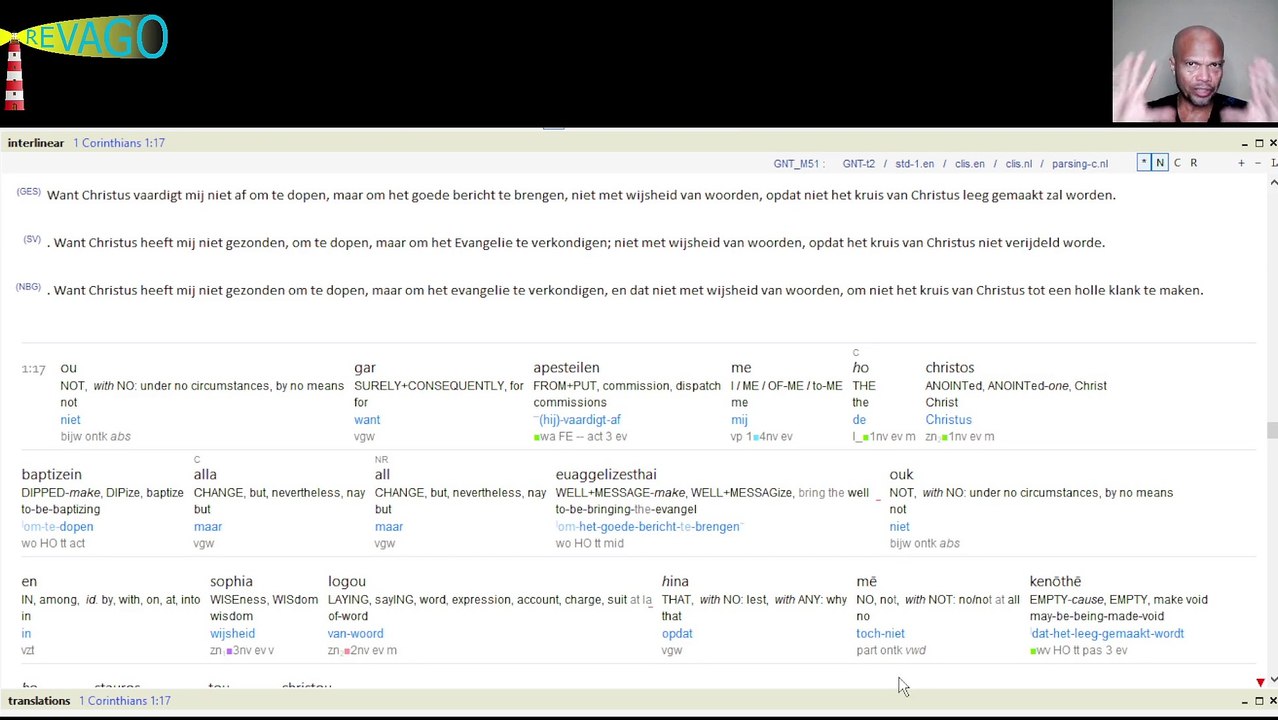Click the parsing 'wa FE -- act 3 ev'

[580, 437]
